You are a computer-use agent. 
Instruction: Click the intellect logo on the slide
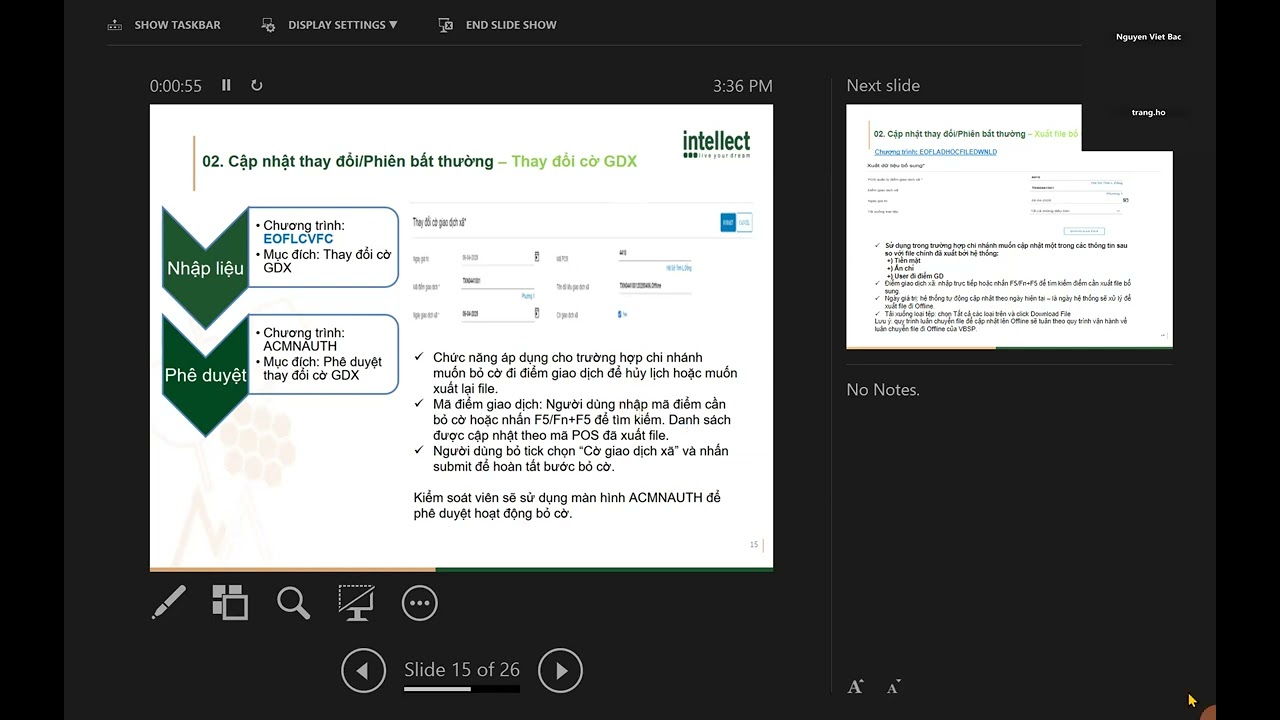pos(716,145)
